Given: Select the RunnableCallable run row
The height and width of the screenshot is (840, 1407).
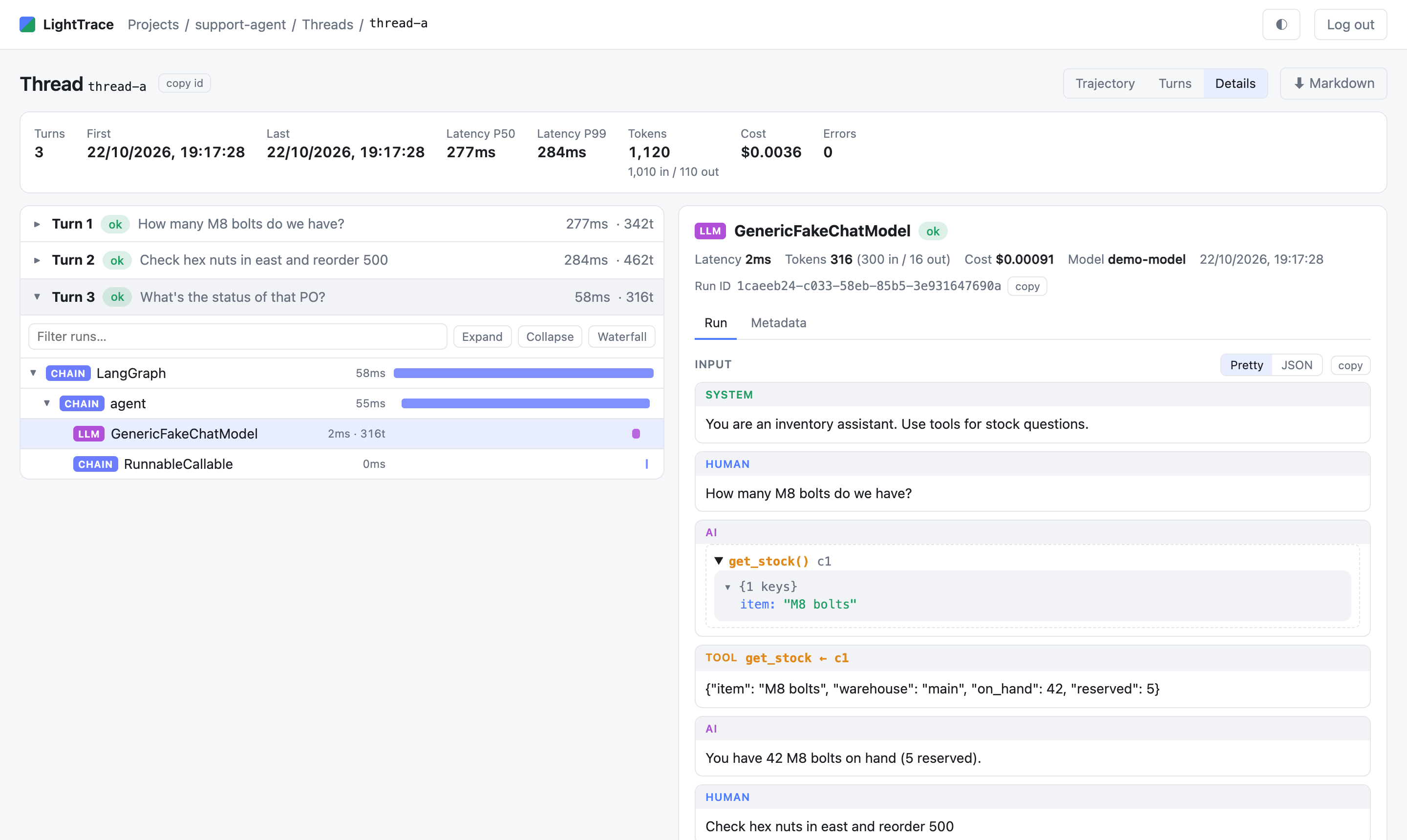Looking at the screenshot, I should tap(341, 464).
